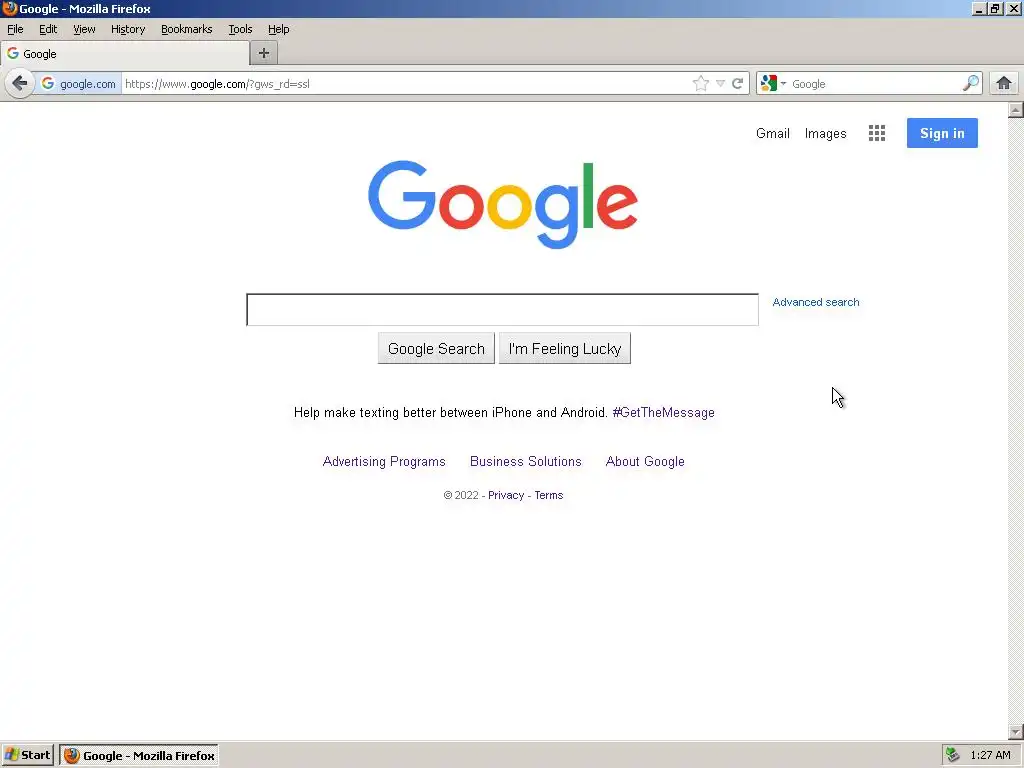This screenshot has width=1024, height=768.
Task: Click the google.com identity label
Action: (x=88, y=84)
